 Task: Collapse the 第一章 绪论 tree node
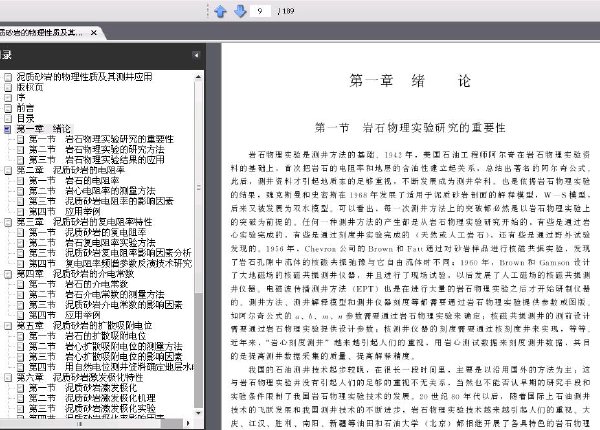coord(7,129)
